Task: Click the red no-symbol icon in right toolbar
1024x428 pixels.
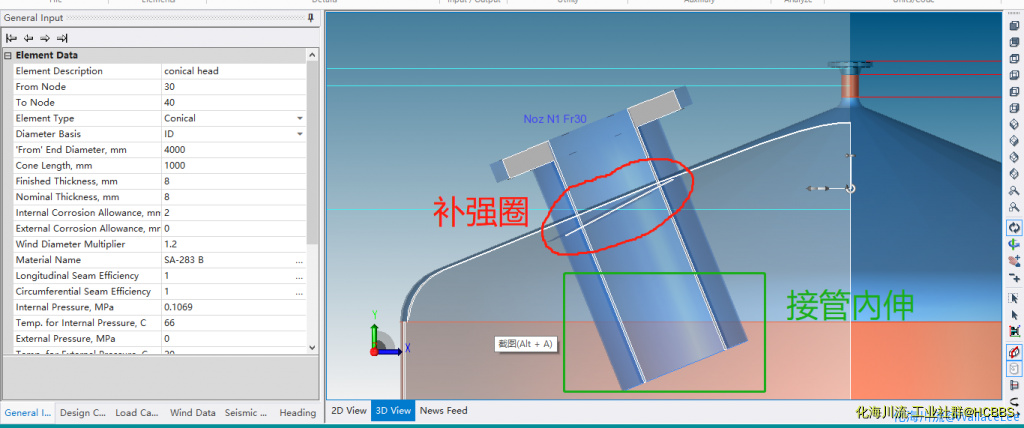Action: (x=1014, y=353)
